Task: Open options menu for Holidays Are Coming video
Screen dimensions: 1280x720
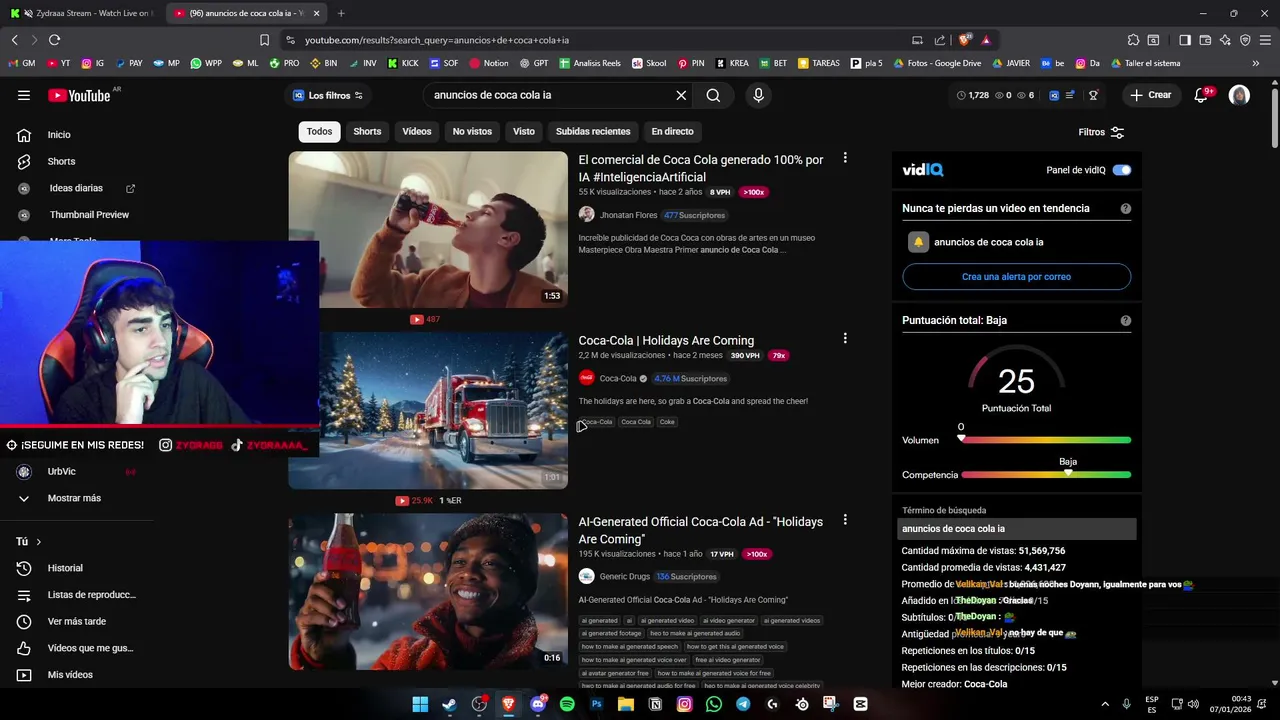Action: [845, 339]
